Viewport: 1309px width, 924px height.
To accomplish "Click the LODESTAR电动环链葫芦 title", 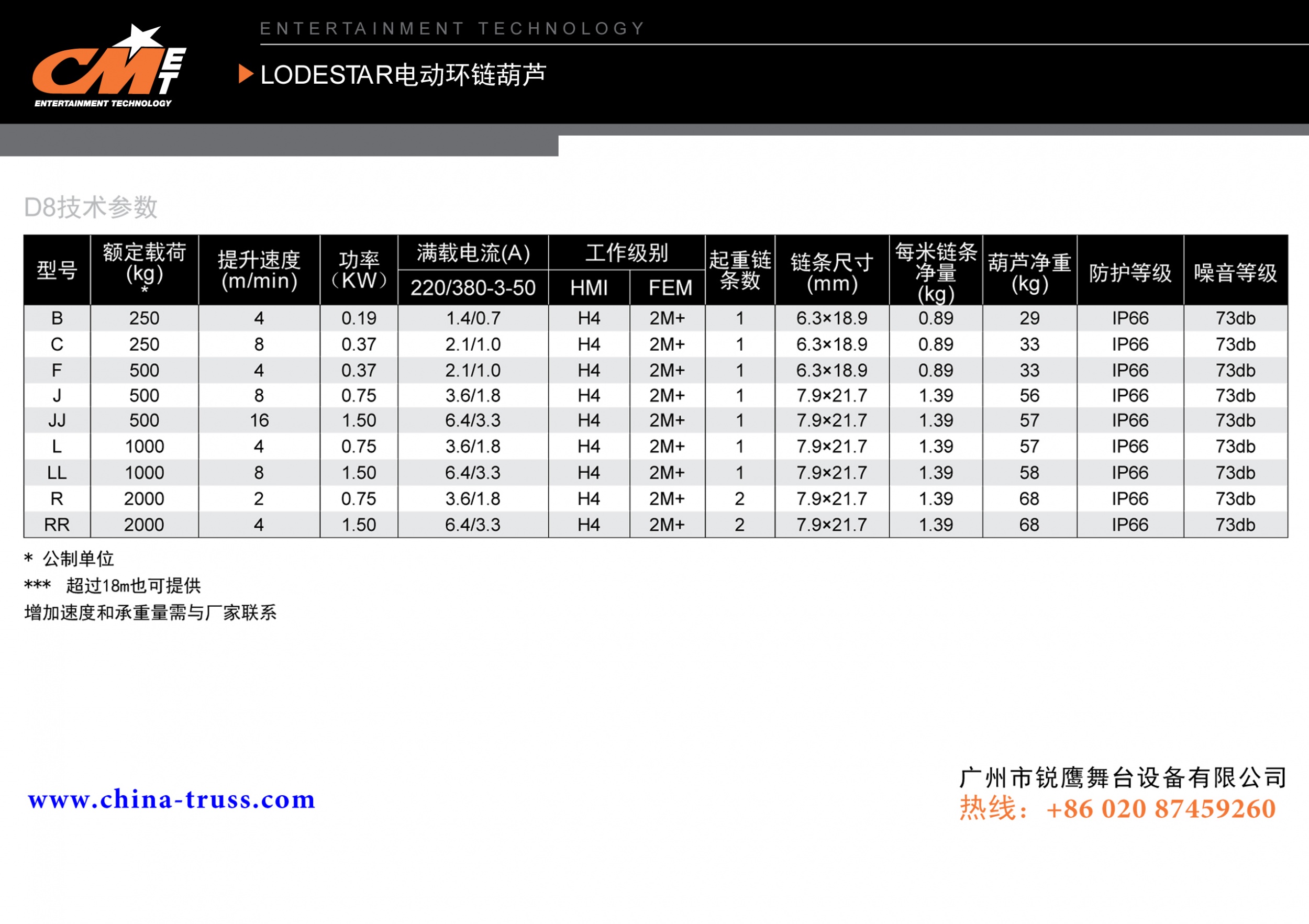I will click(403, 75).
